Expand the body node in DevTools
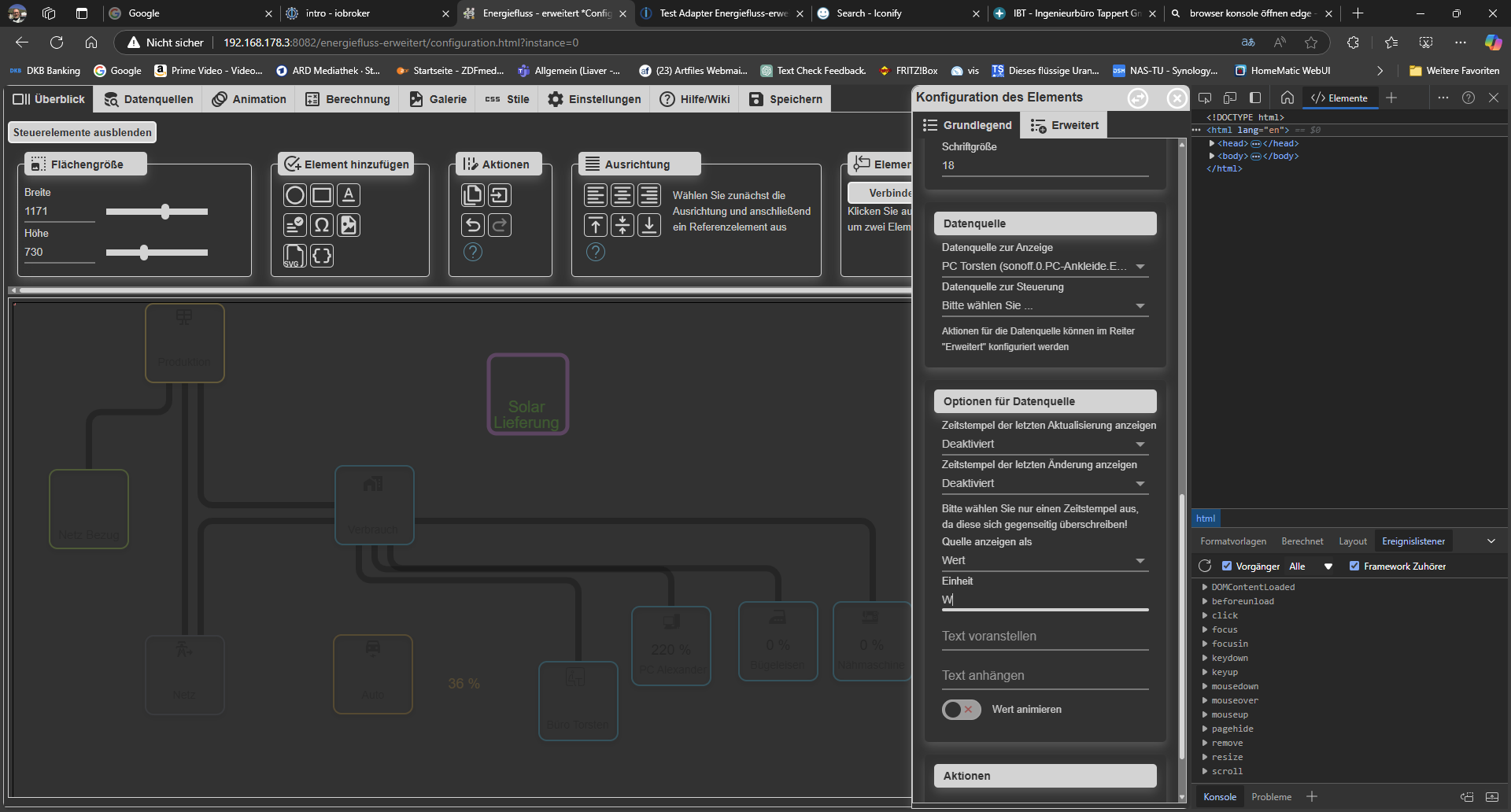The height and width of the screenshot is (812, 1511). point(1212,156)
